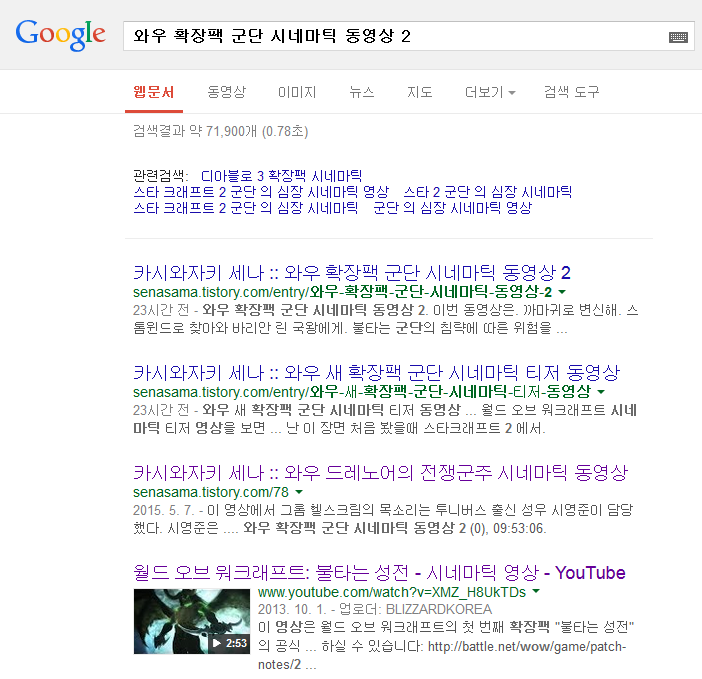Open the Google logo homepage
The width and height of the screenshot is (702, 679).
pyautogui.click(x=60, y=34)
